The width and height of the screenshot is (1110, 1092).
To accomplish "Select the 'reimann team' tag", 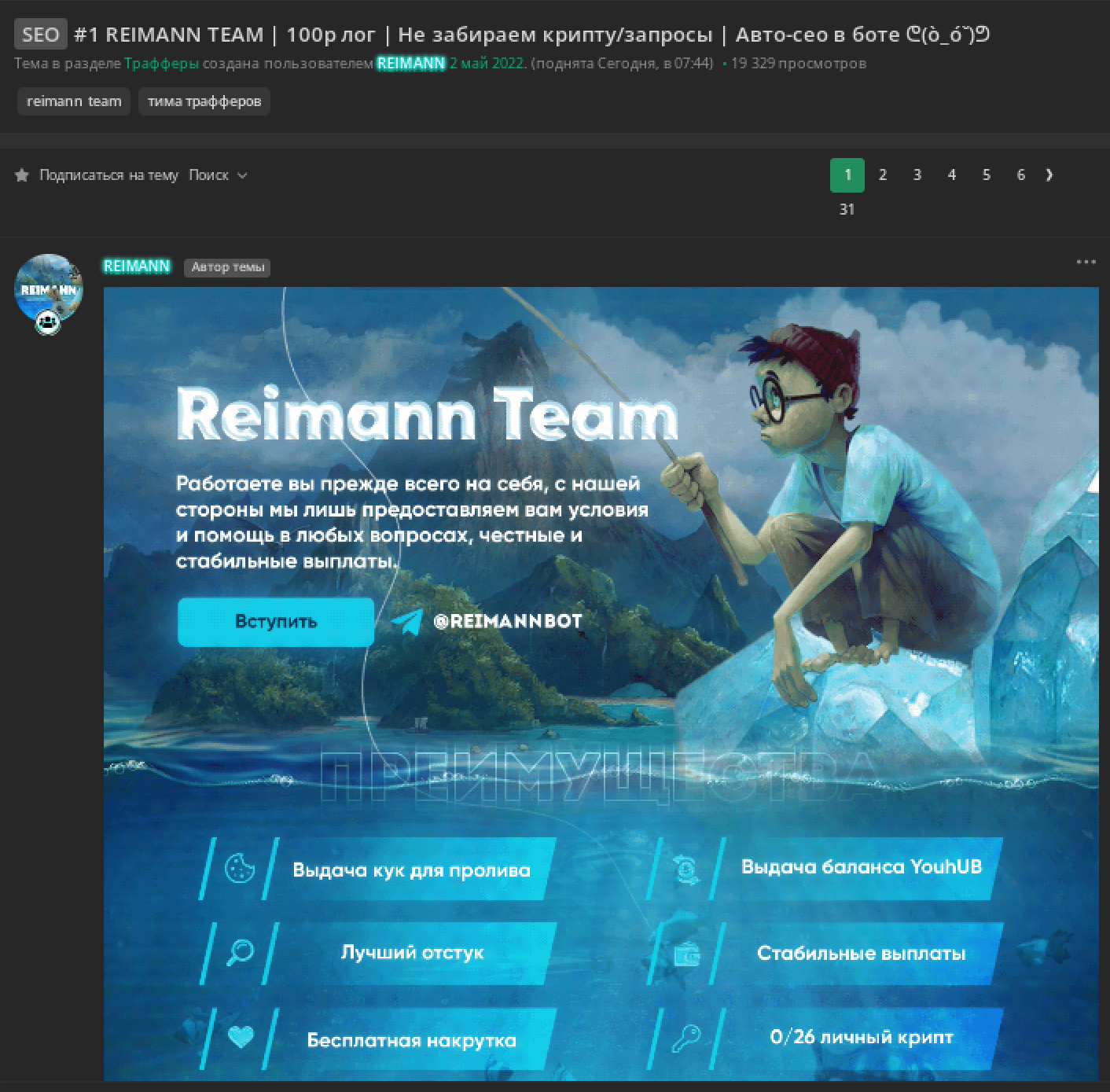I will point(74,101).
